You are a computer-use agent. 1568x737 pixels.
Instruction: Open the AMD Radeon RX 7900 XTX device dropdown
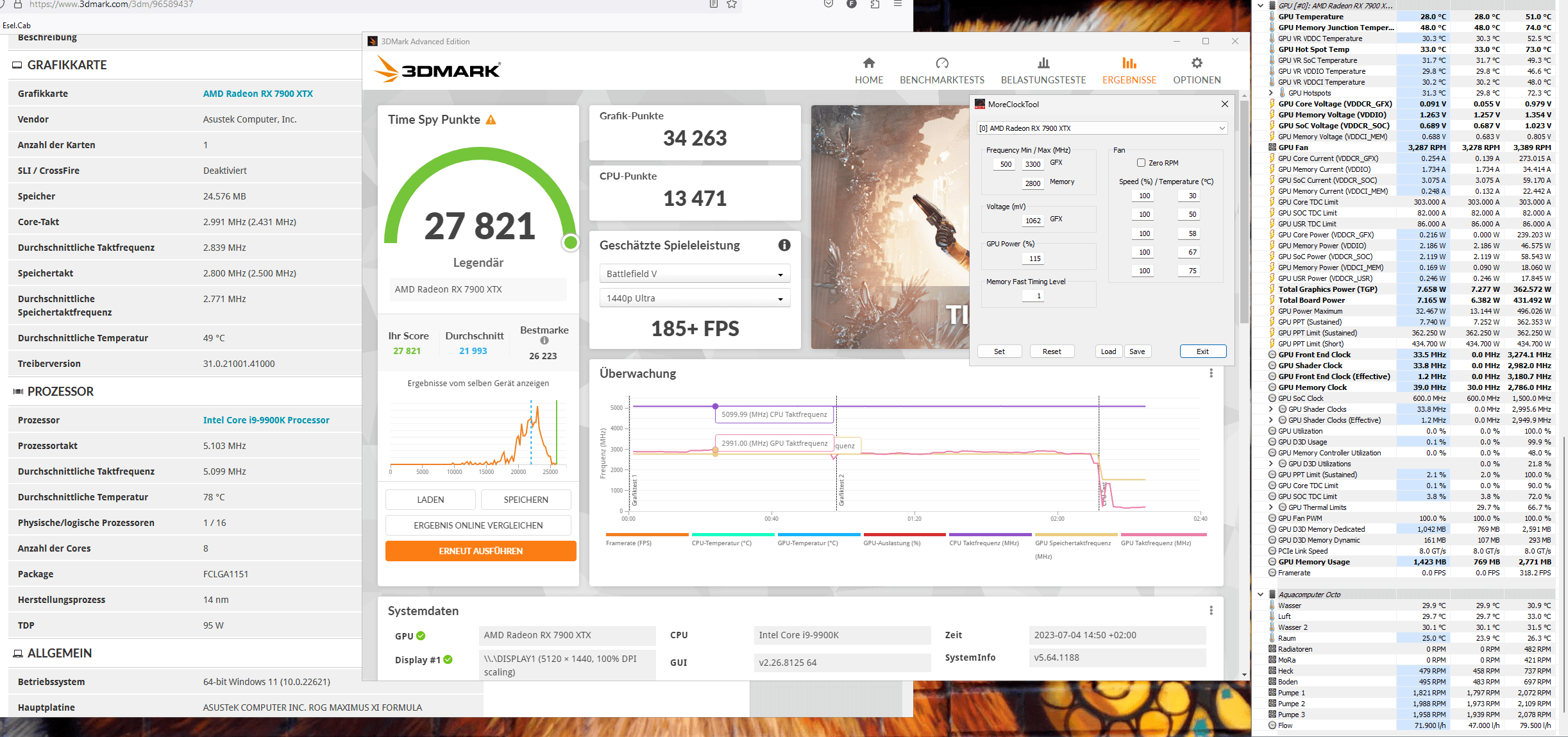pyautogui.click(x=1101, y=128)
